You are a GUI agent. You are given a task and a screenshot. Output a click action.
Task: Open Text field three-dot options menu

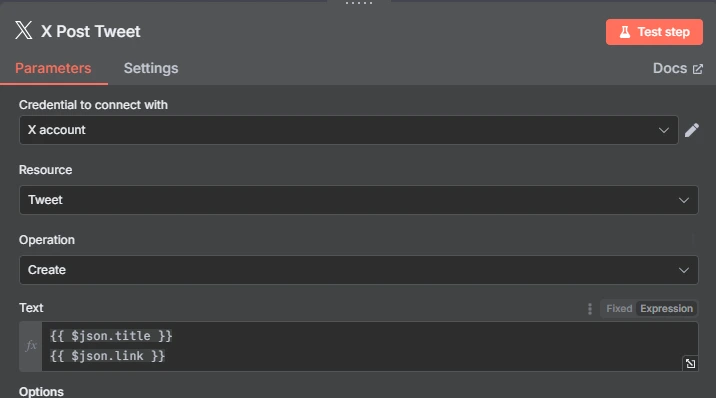[590, 309]
